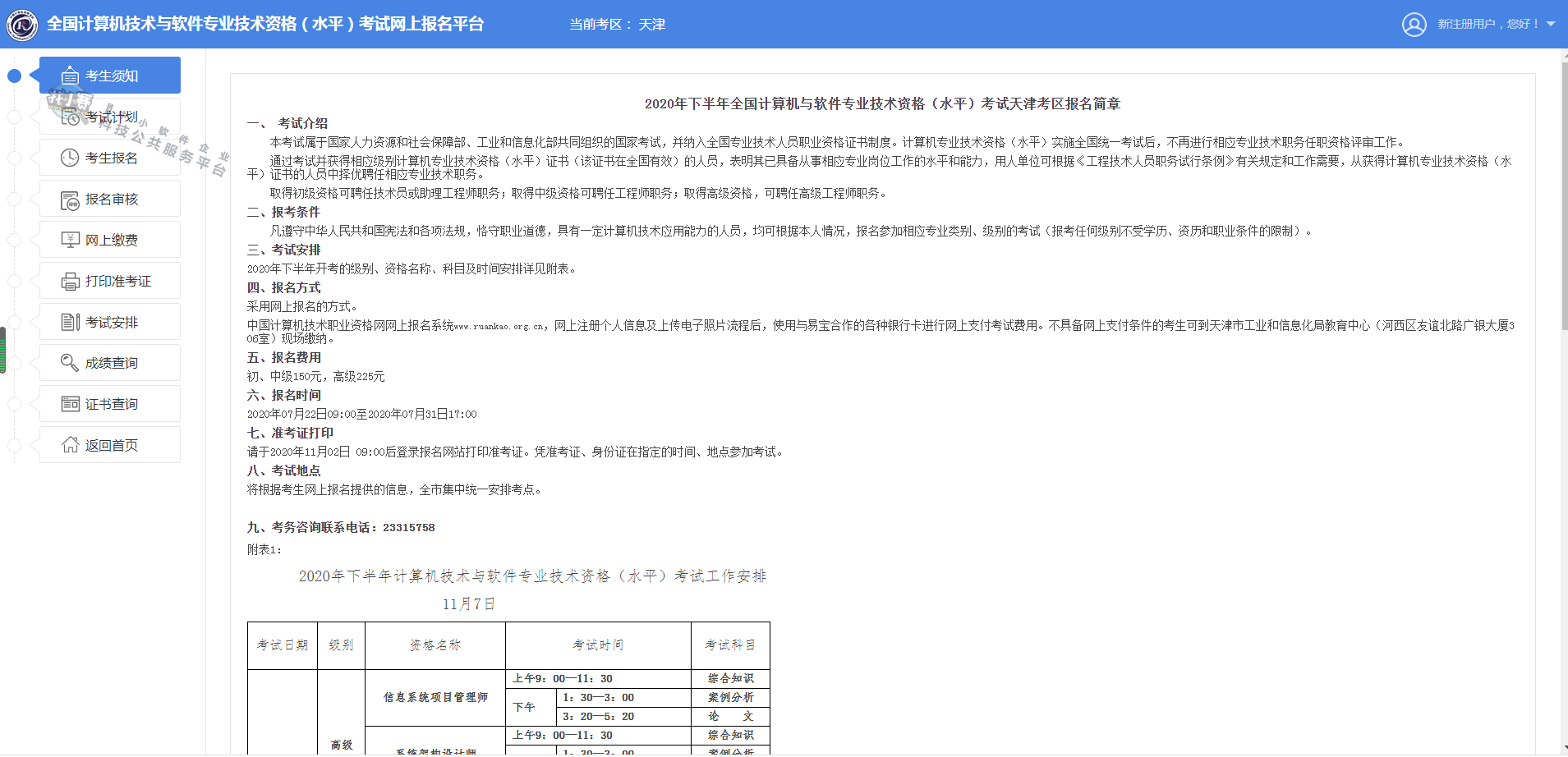Click the 考试计划 calendar icon
Viewport: 1568px width, 757px height.
tap(70, 117)
